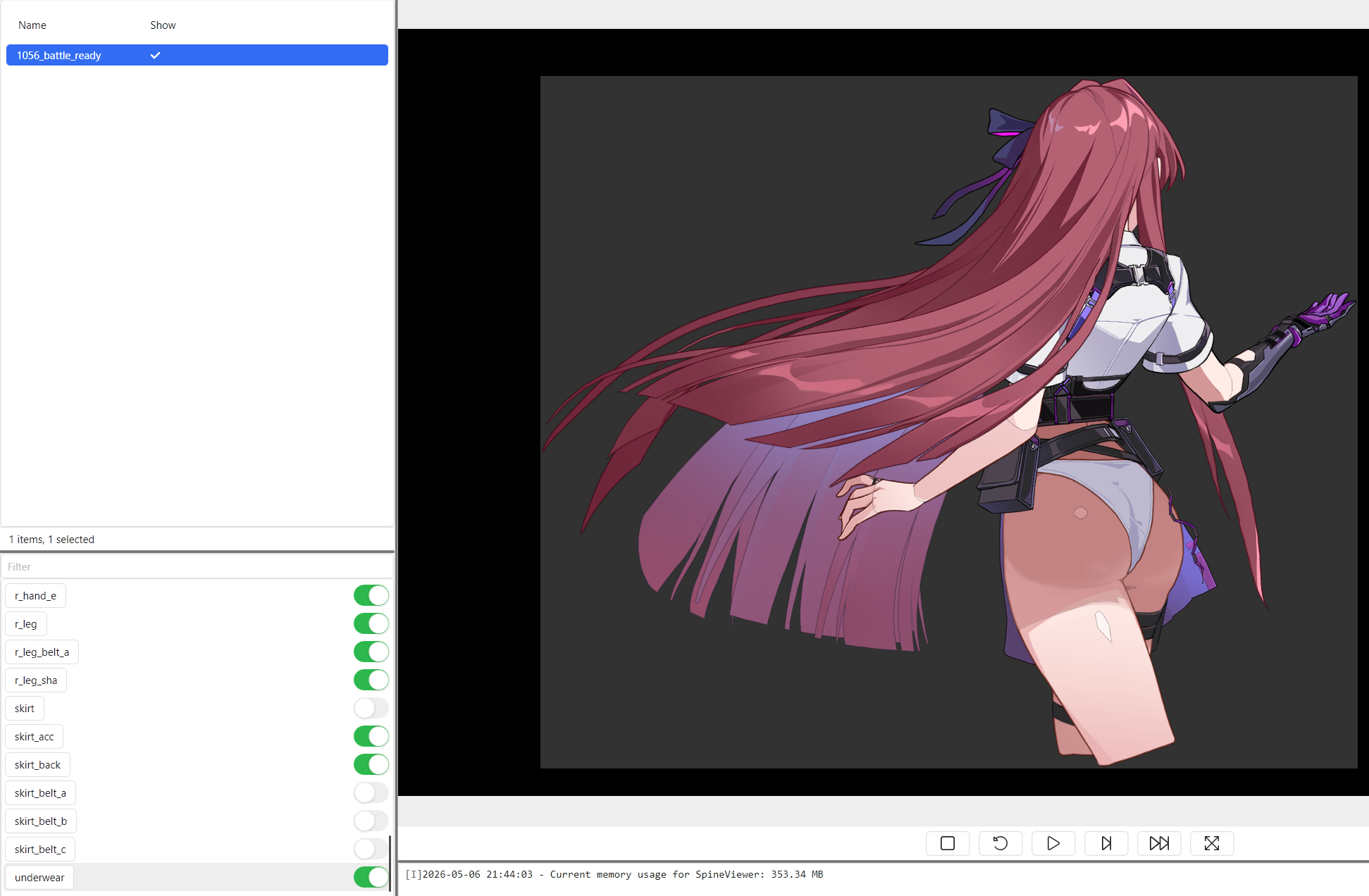
Task: Click the Show column header
Action: coord(163,25)
